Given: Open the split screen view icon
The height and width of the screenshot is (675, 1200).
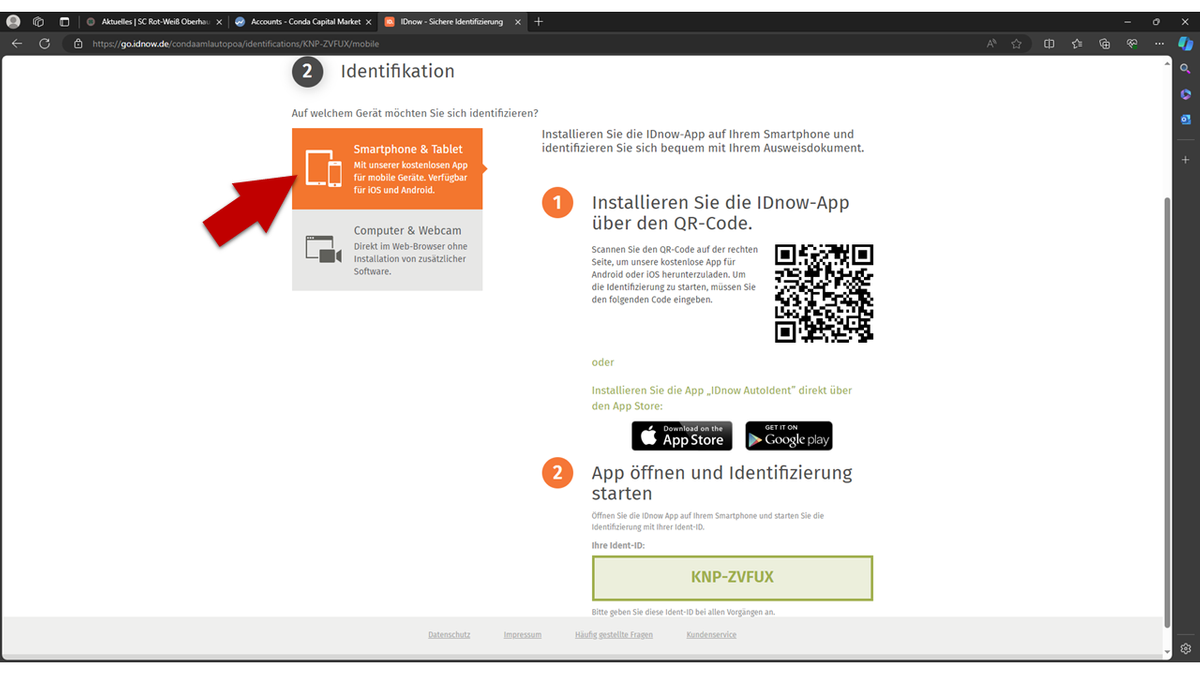Looking at the screenshot, I should tap(1049, 44).
